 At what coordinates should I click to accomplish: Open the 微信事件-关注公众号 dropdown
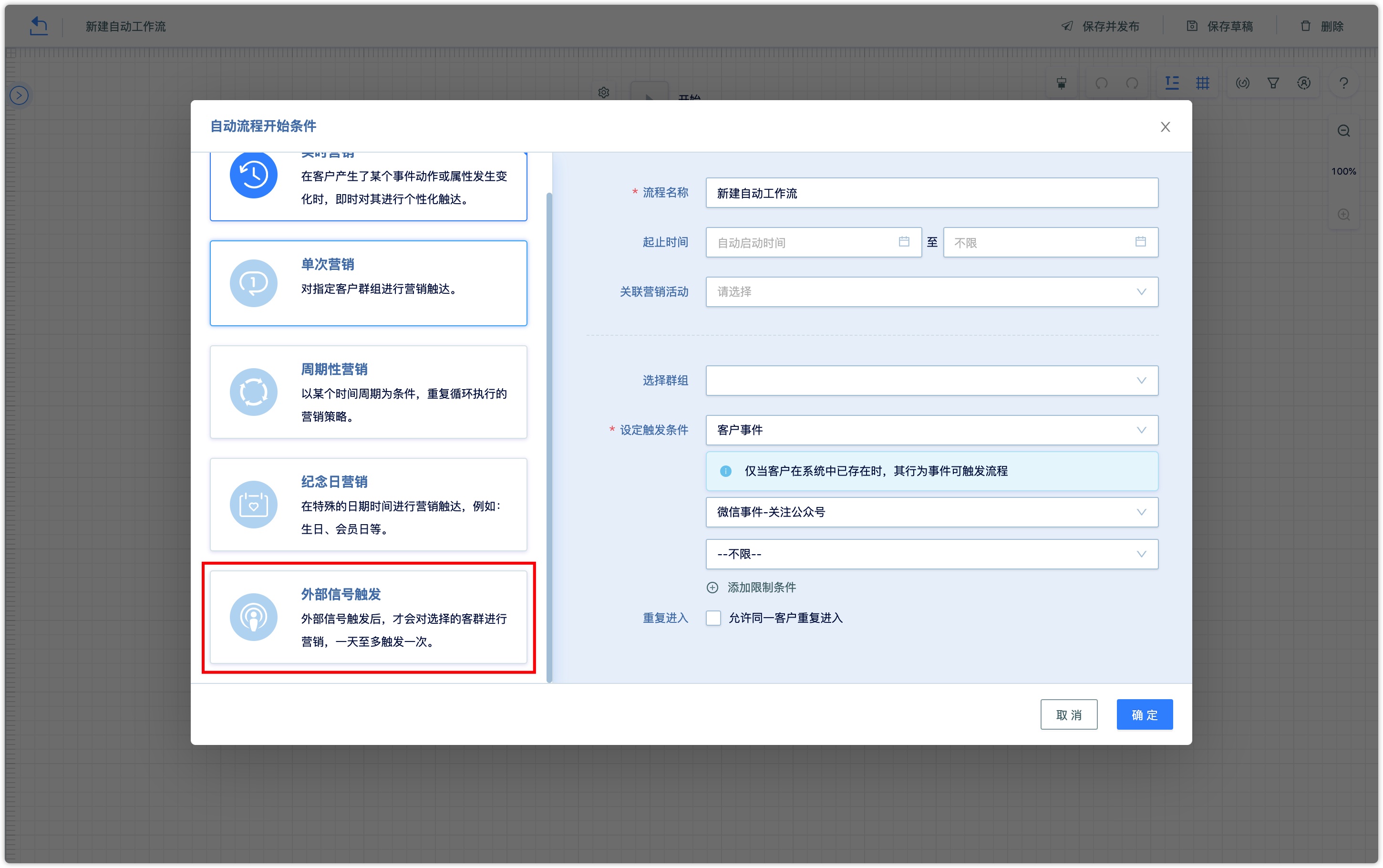coord(932,512)
